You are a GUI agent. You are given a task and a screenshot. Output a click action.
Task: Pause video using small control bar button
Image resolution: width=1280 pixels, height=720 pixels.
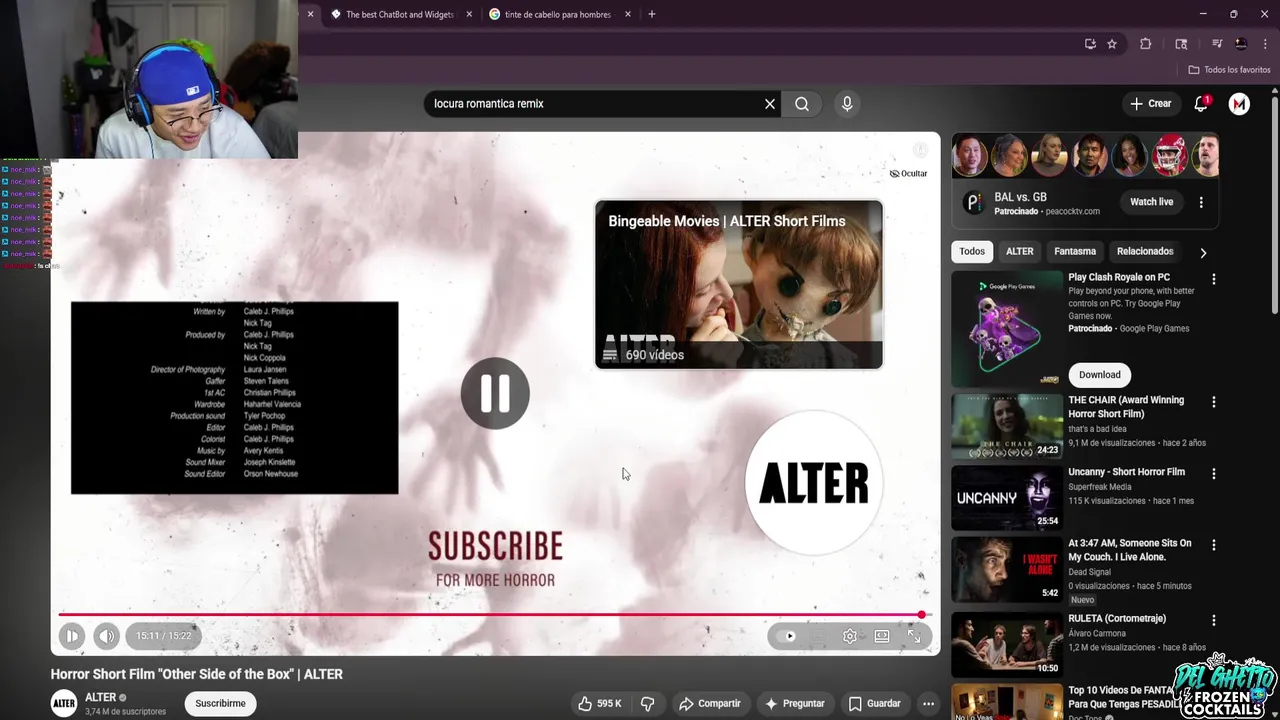click(72, 636)
